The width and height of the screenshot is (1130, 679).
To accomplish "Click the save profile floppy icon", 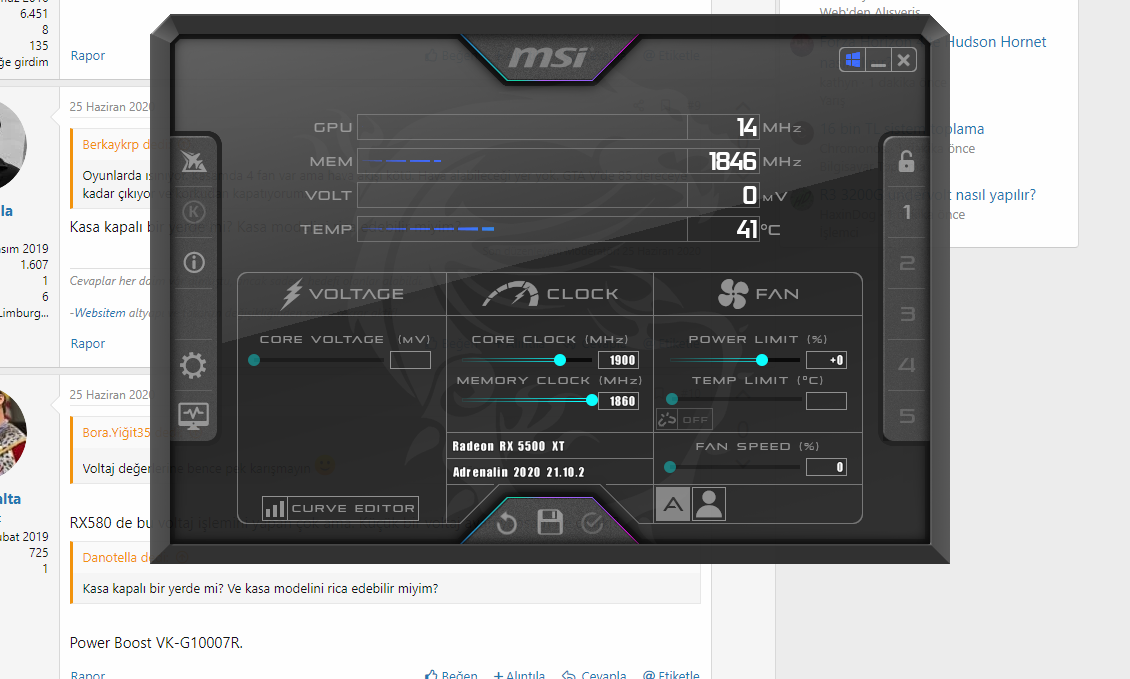I will [550, 523].
